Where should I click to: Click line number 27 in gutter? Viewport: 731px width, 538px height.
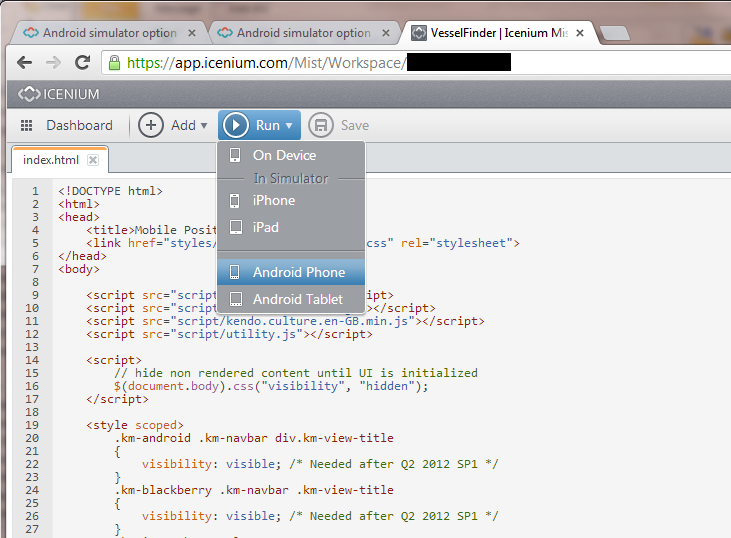click(32, 529)
